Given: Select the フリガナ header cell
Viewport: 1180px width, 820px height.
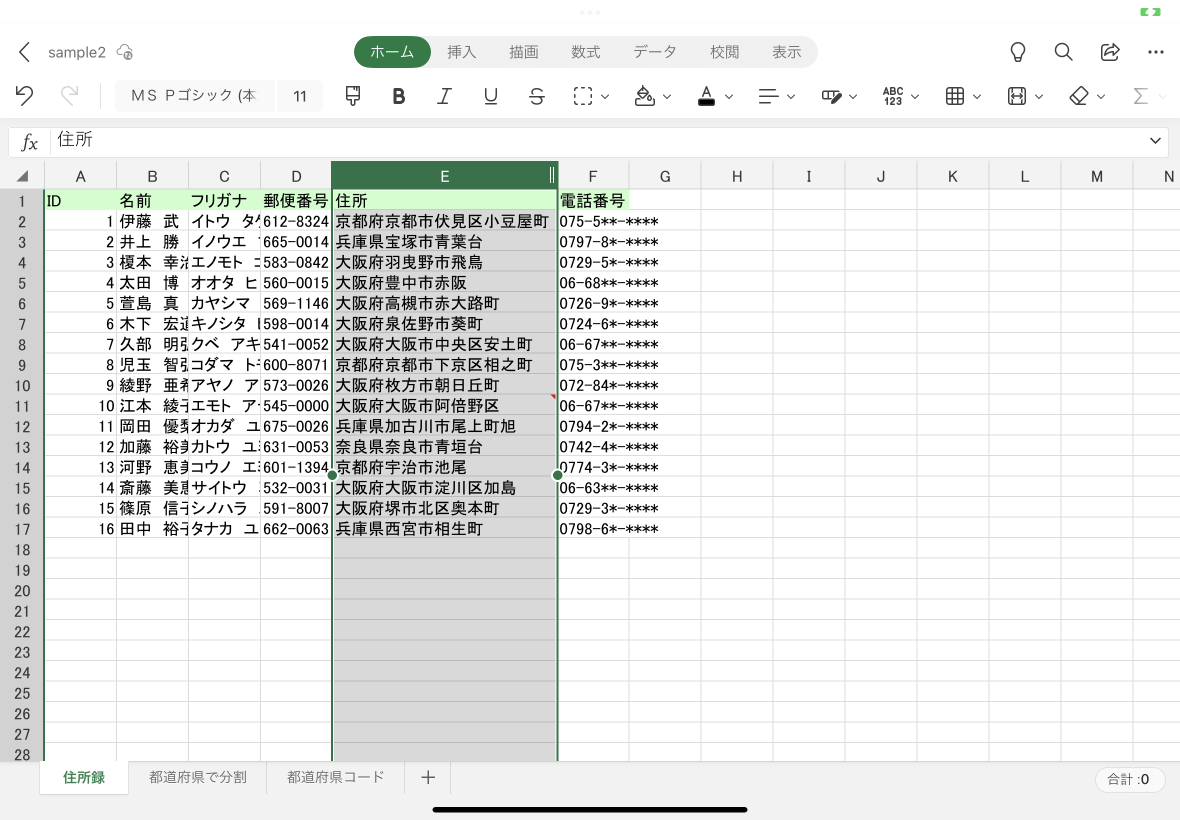Looking at the screenshot, I should click(224, 200).
